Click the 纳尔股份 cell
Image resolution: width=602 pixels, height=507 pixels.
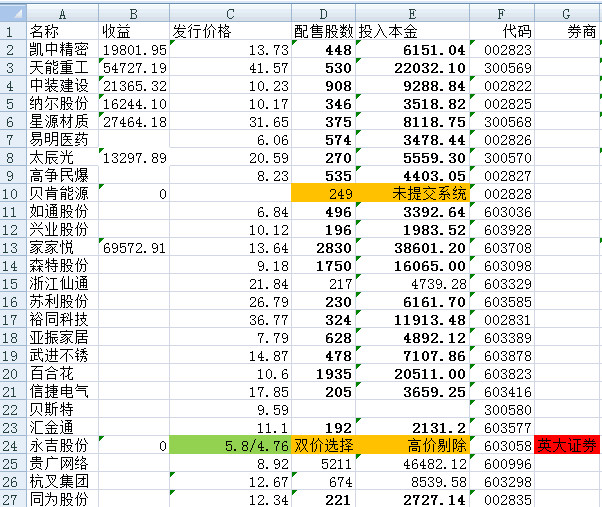(63, 104)
